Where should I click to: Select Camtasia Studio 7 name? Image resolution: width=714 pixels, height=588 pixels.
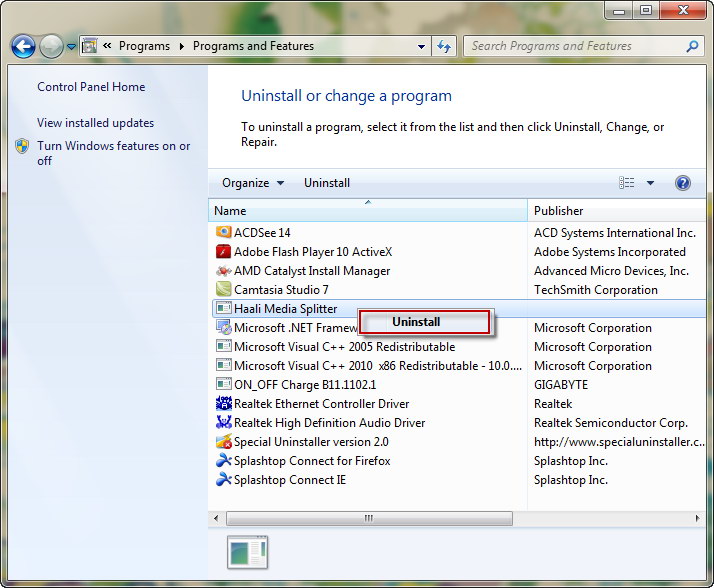pos(281,290)
